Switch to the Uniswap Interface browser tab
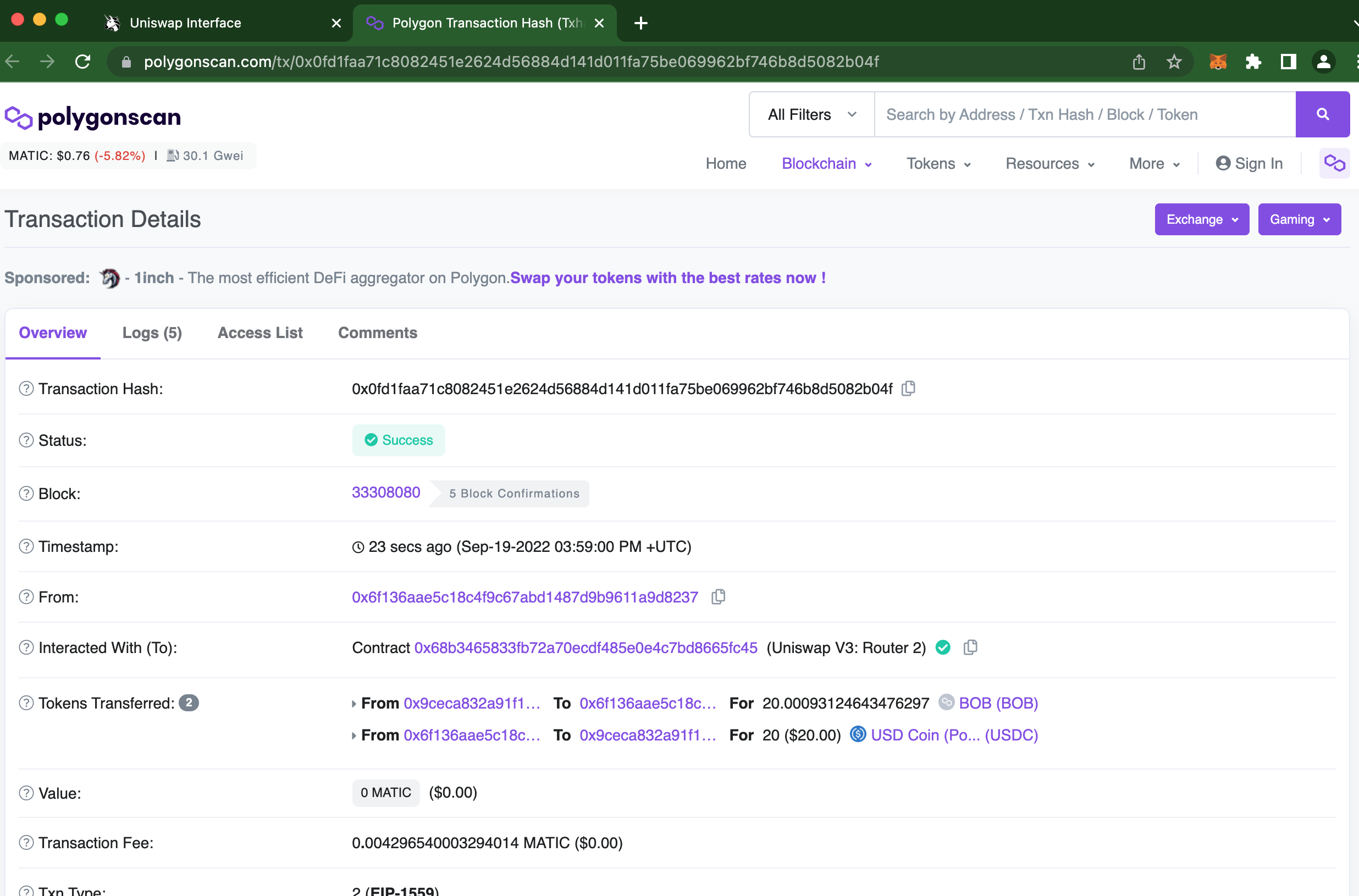The image size is (1359, 896). pyautogui.click(x=186, y=23)
